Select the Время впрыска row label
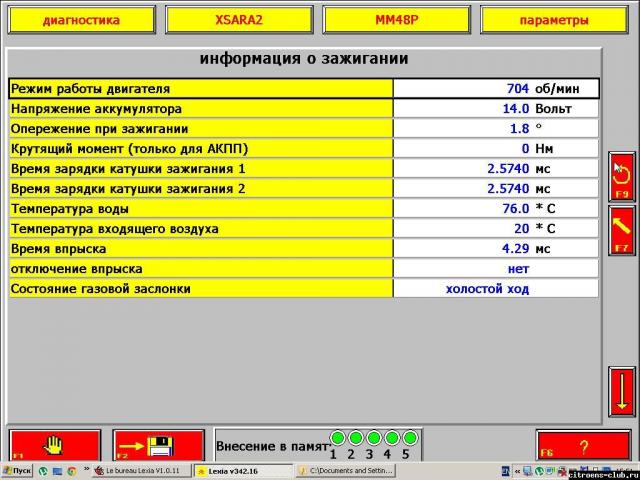Viewport: 640px width, 480px height. point(200,249)
